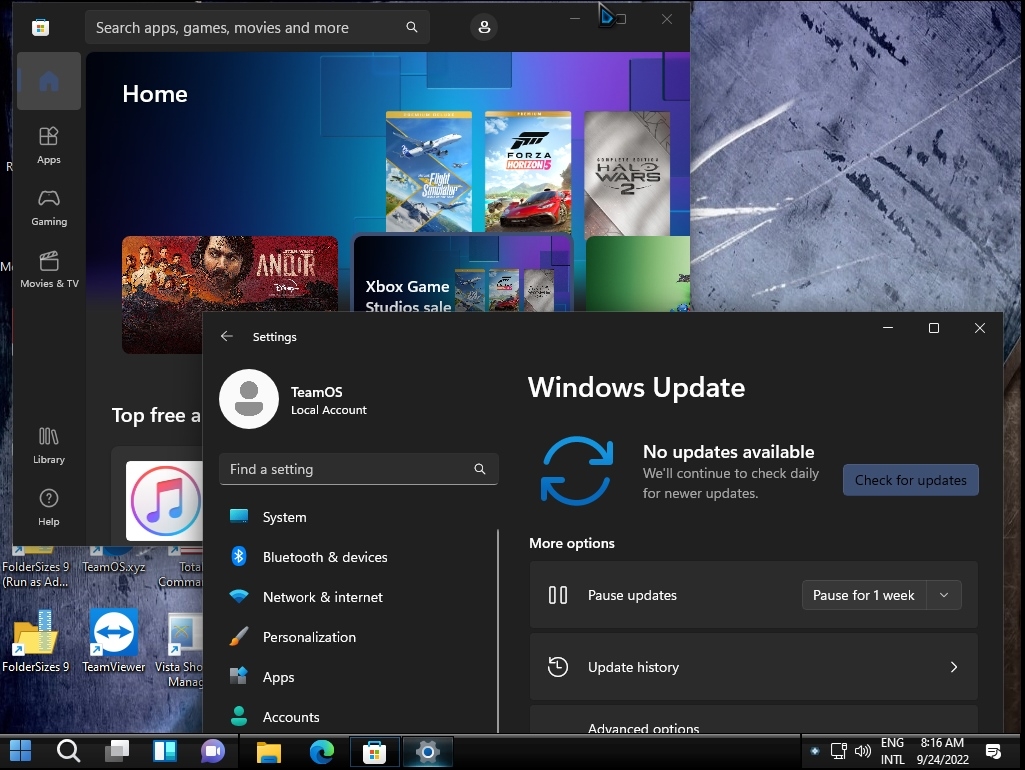Open the Pause for 1 week dropdown
1025x770 pixels.
pos(943,595)
